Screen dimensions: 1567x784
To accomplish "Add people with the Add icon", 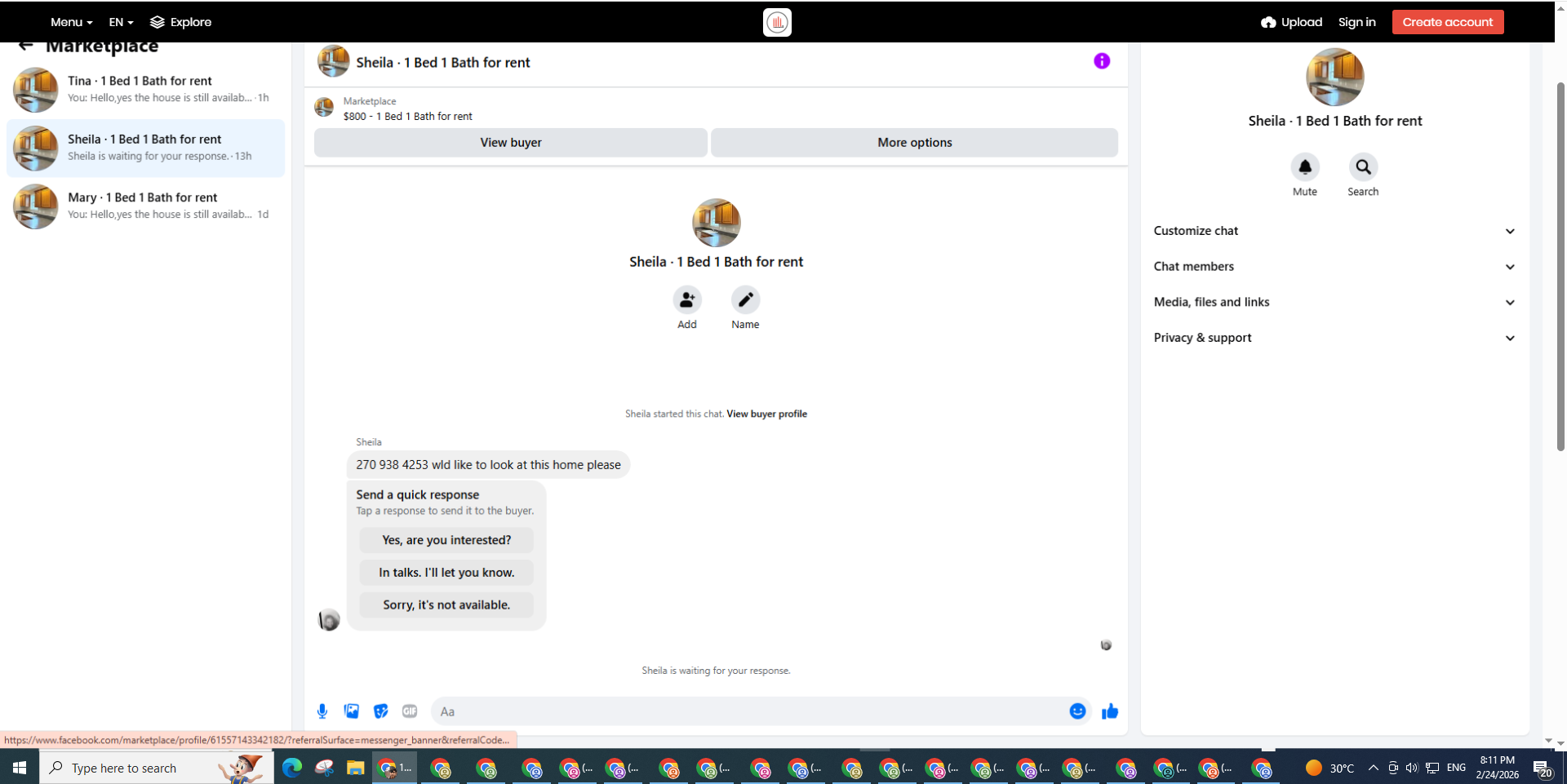I will pos(687,300).
